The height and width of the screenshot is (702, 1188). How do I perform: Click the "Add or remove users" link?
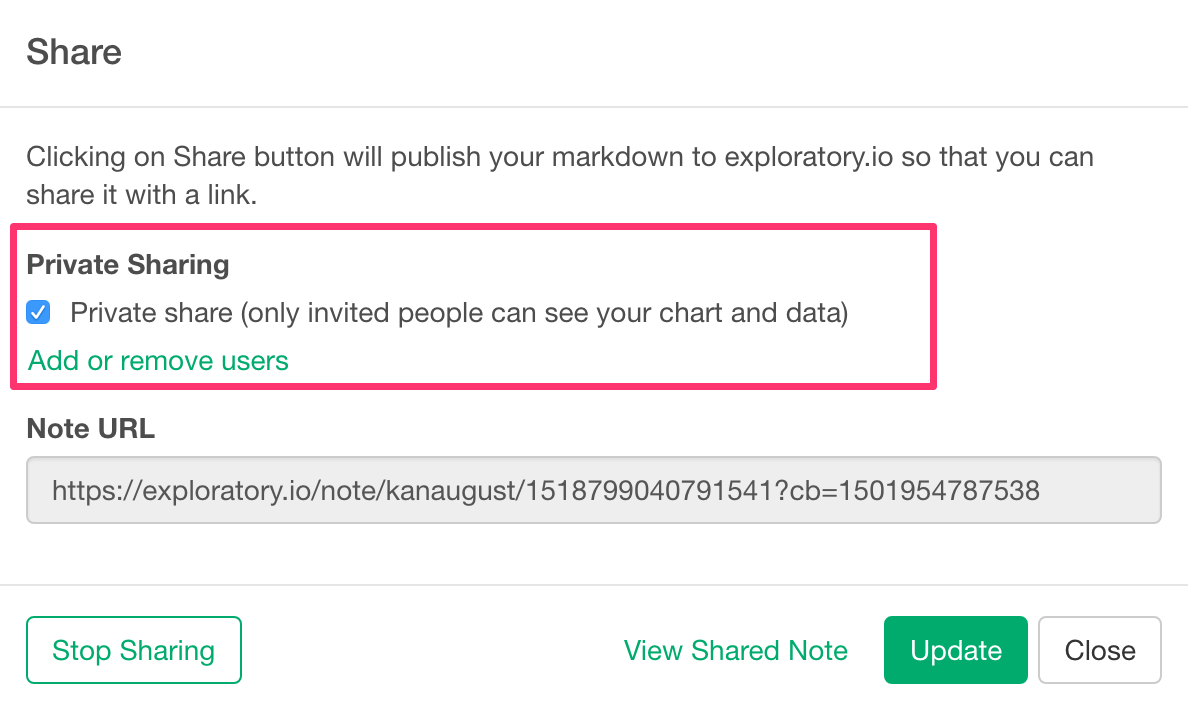(x=158, y=361)
